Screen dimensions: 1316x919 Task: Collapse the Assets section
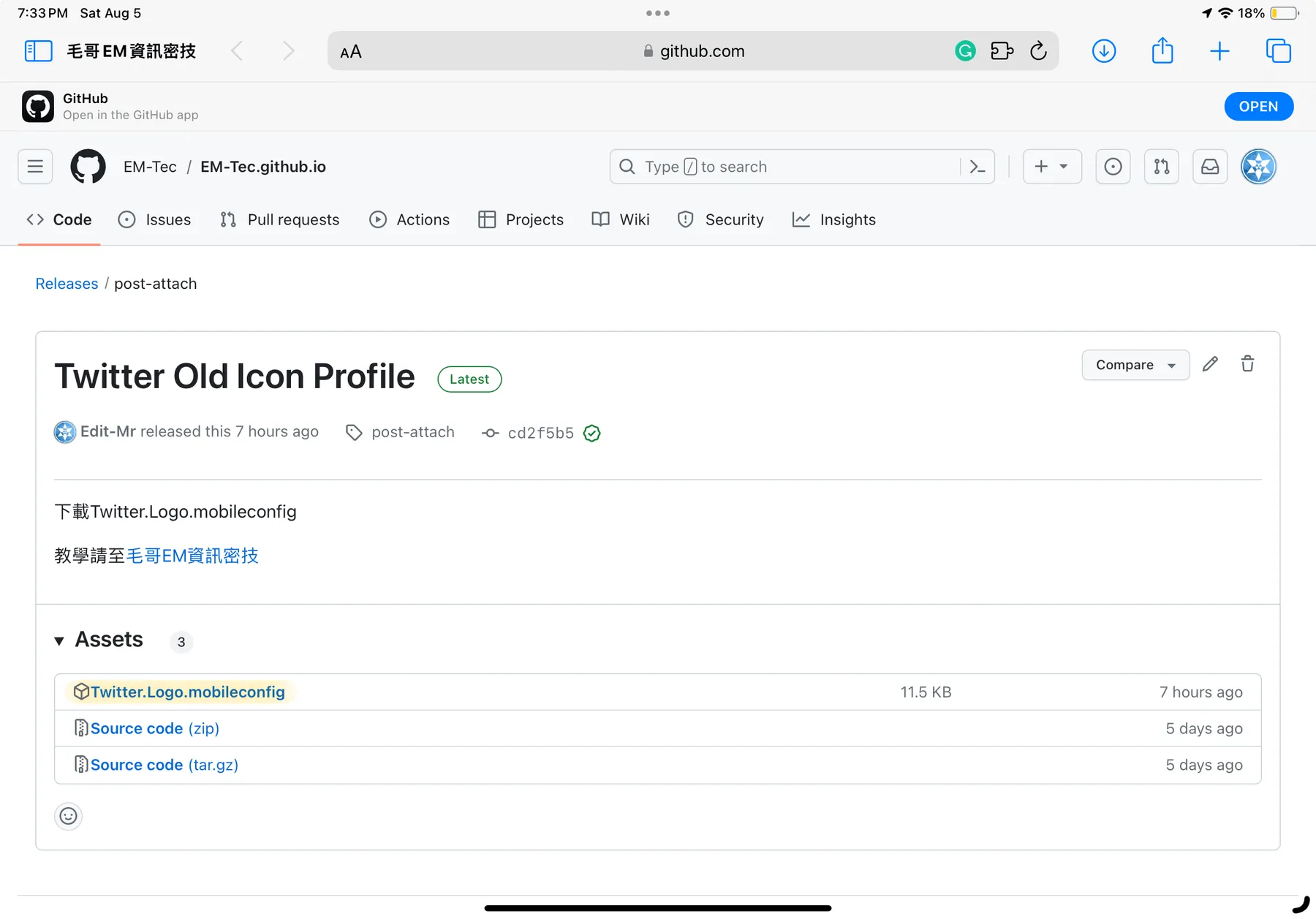pyautogui.click(x=59, y=640)
